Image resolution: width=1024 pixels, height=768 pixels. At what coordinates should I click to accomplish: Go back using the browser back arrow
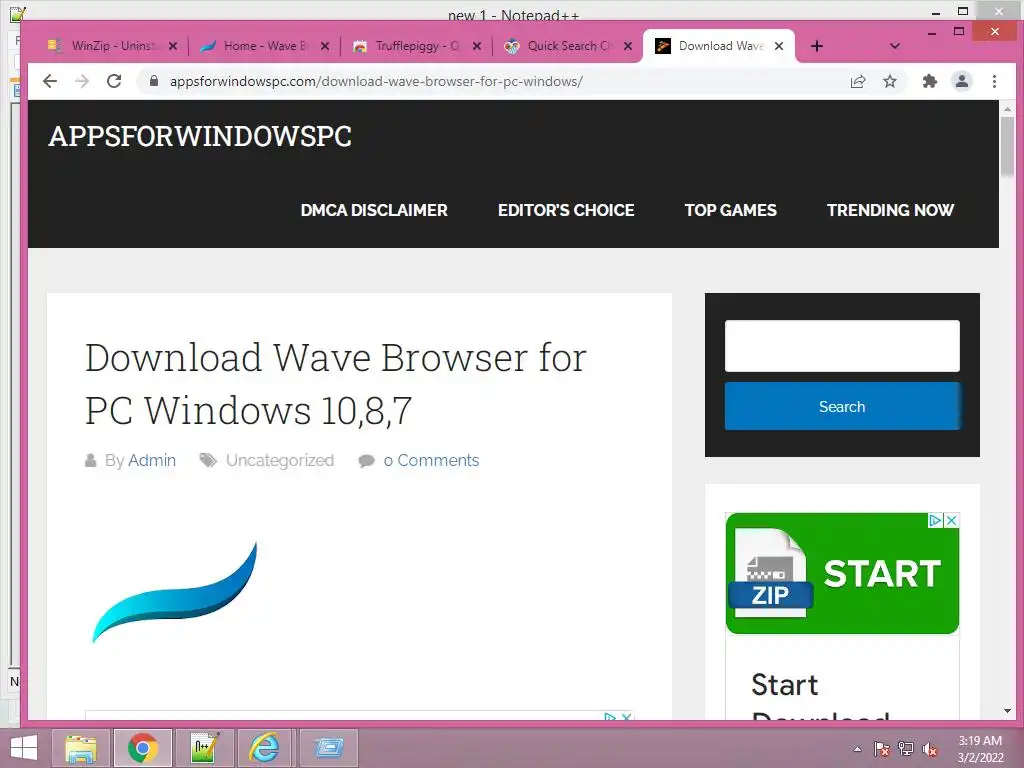point(50,81)
